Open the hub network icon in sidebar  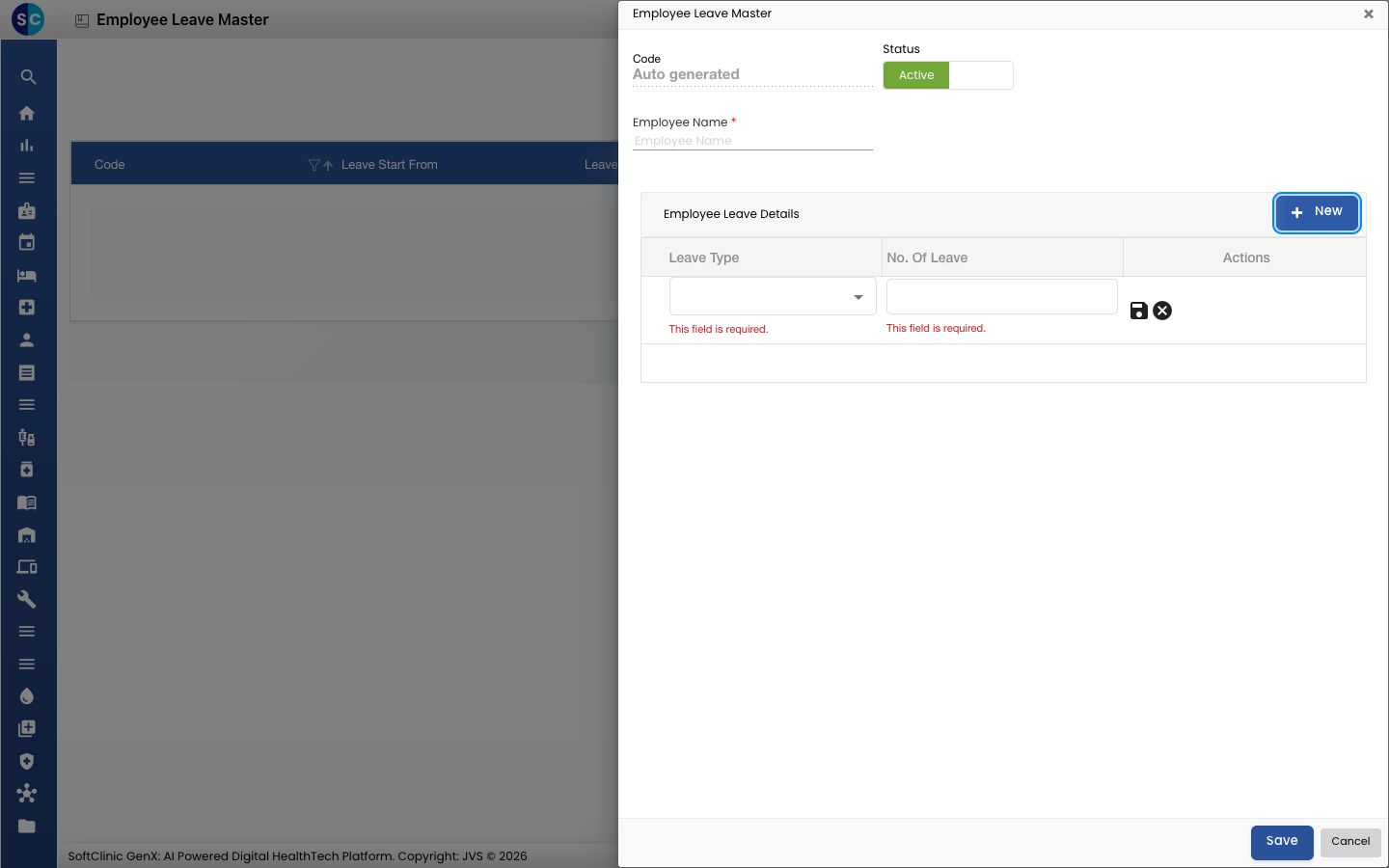(27, 794)
